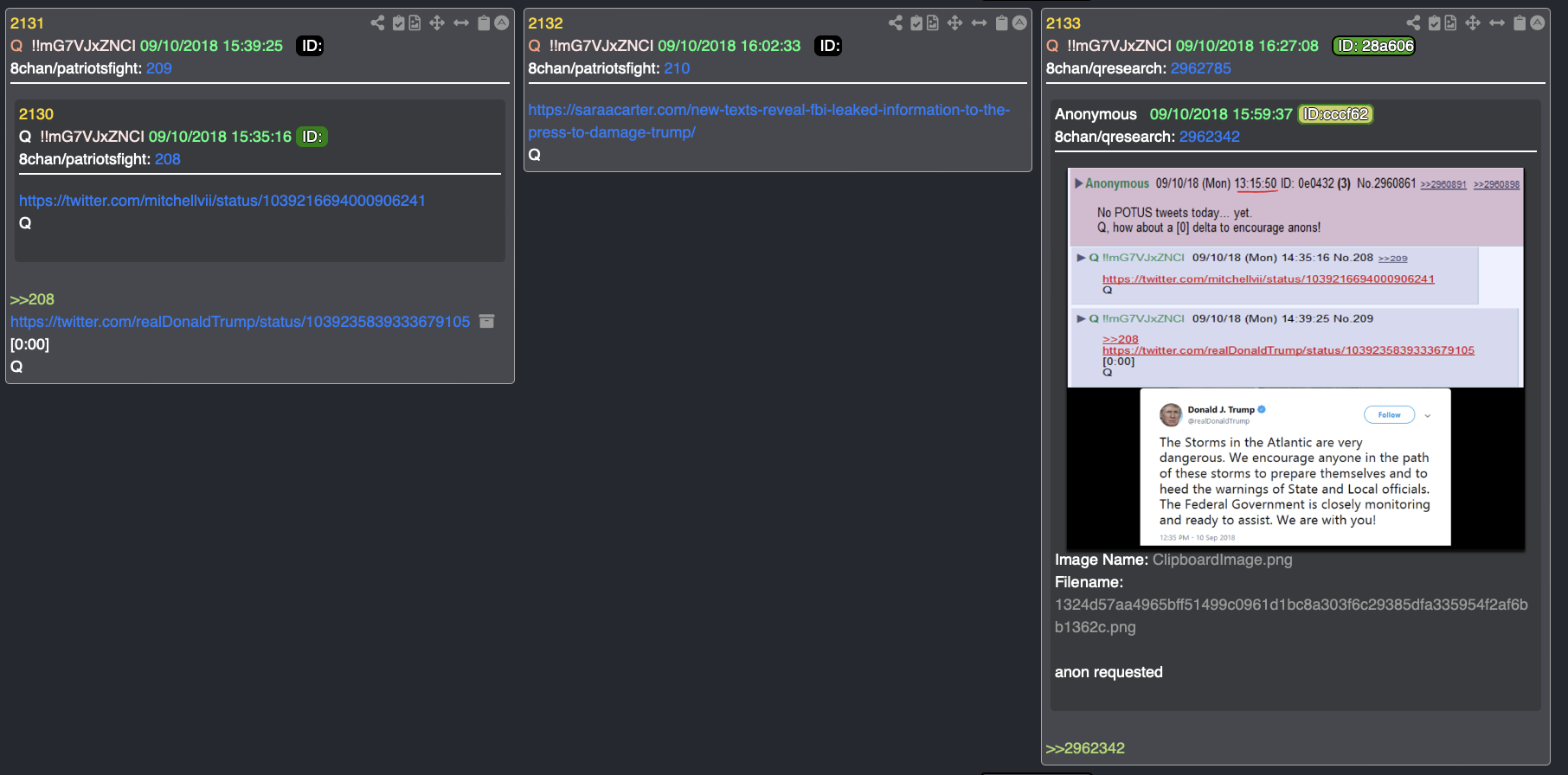Open mitchellvii twitter status link
1568x775 pixels.
pos(222,201)
